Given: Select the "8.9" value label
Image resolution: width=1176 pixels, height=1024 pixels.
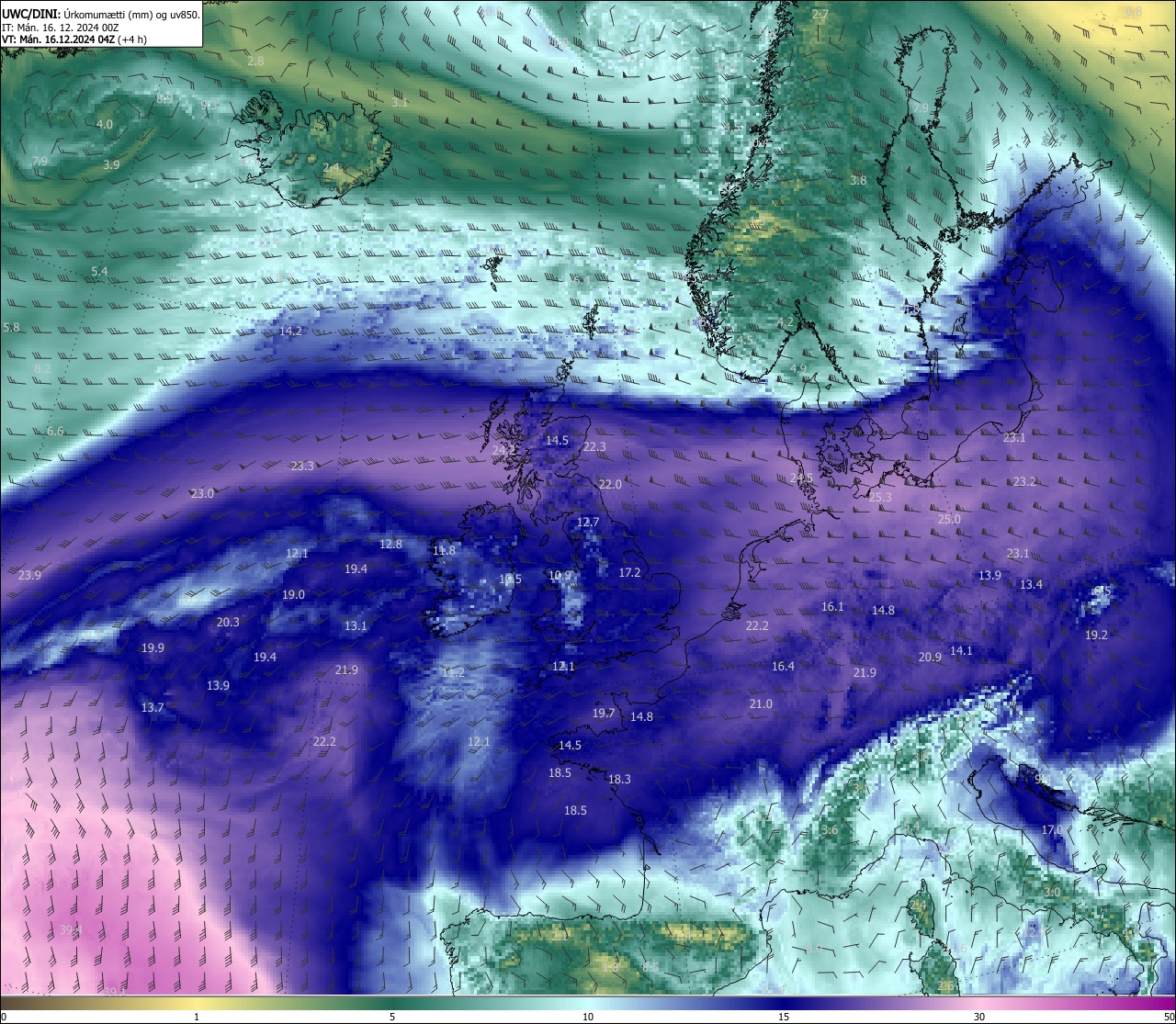Looking at the screenshot, I should click(164, 98).
